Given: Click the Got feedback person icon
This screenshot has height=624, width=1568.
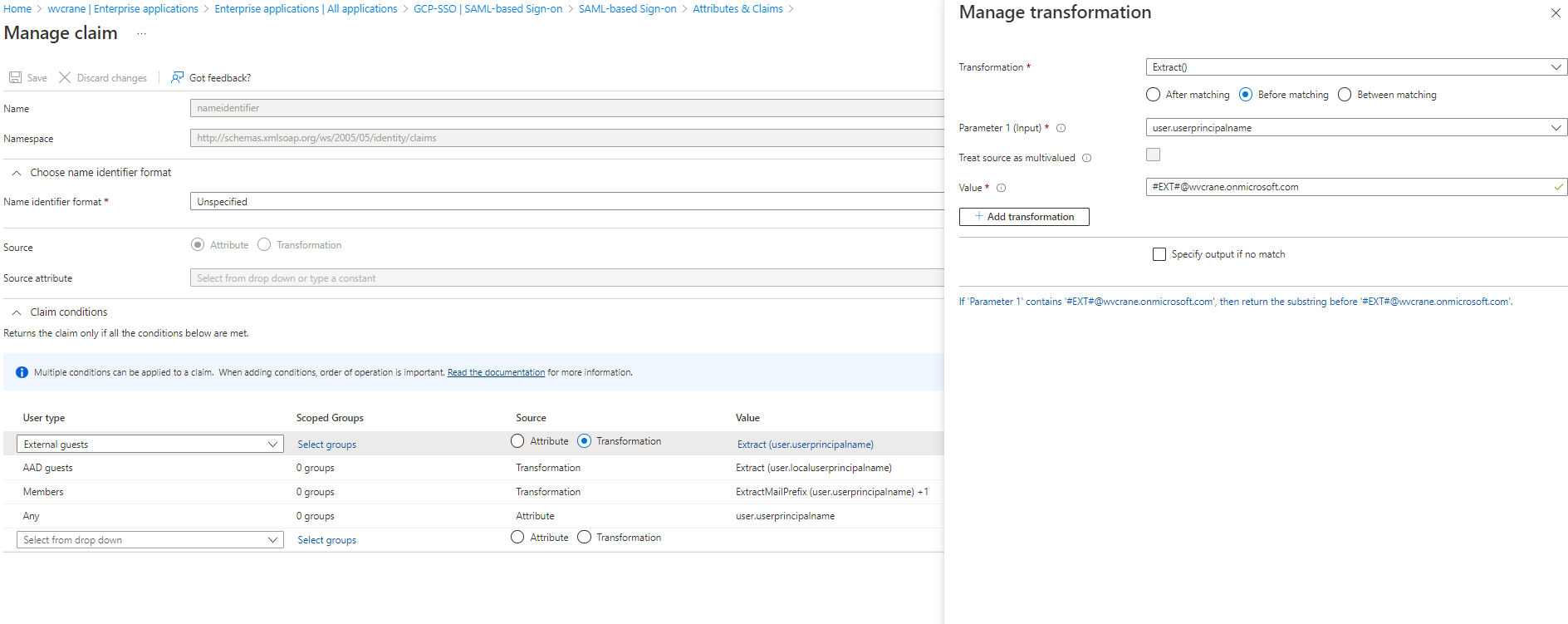Looking at the screenshot, I should pos(177,77).
